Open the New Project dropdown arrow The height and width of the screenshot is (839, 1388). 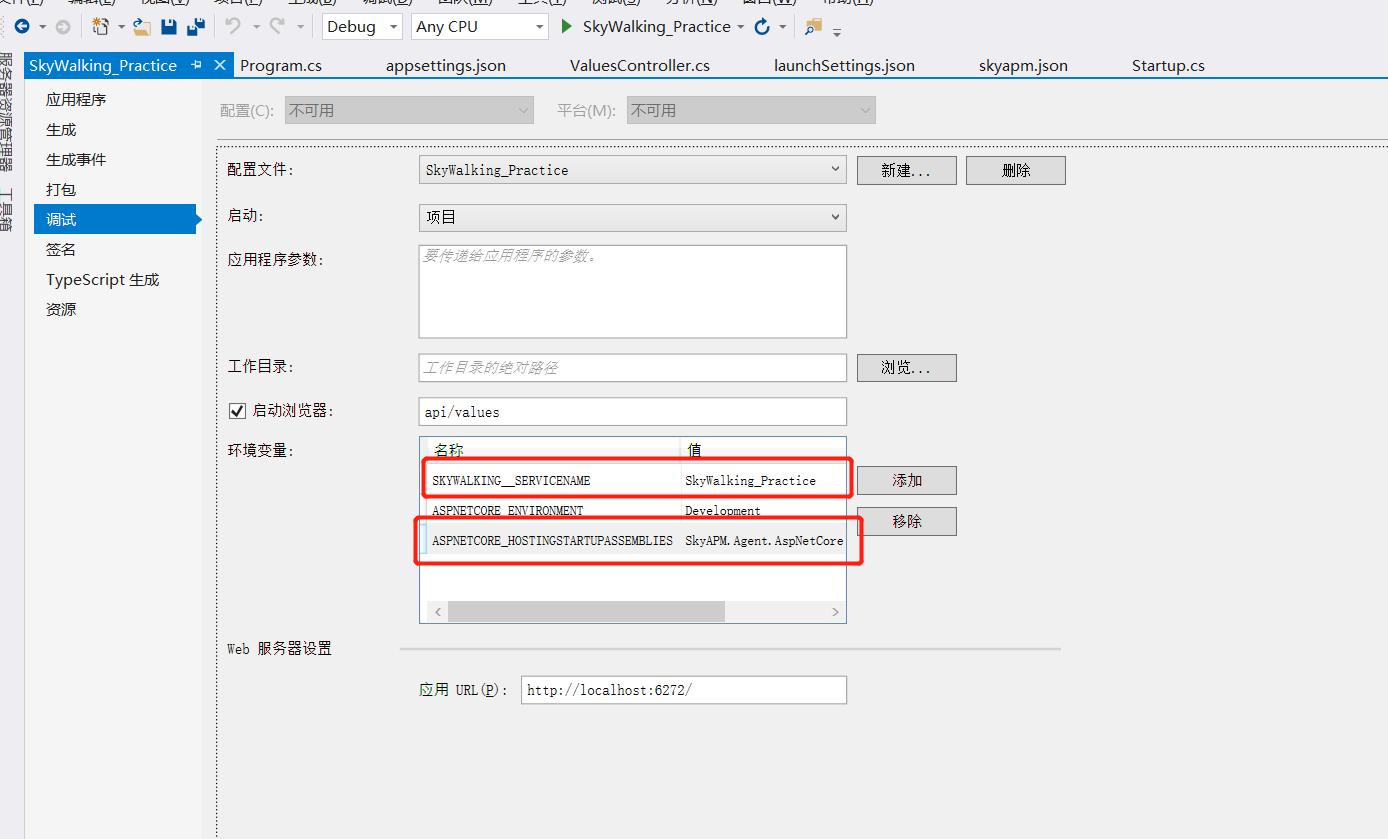[121, 27]
